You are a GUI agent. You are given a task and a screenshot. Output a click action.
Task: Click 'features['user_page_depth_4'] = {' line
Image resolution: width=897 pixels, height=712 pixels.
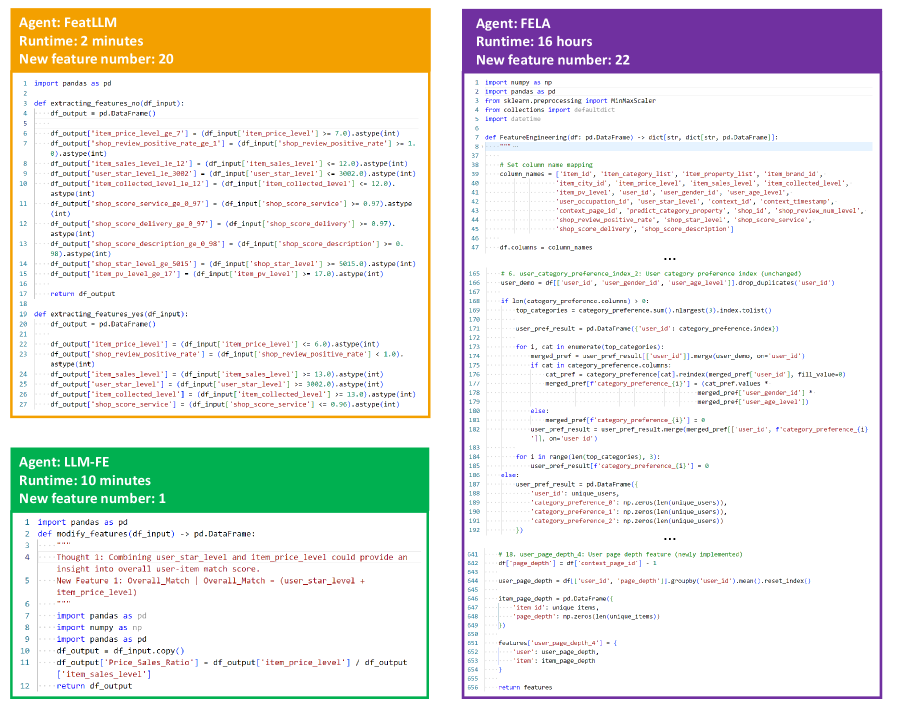pos(557,643)
